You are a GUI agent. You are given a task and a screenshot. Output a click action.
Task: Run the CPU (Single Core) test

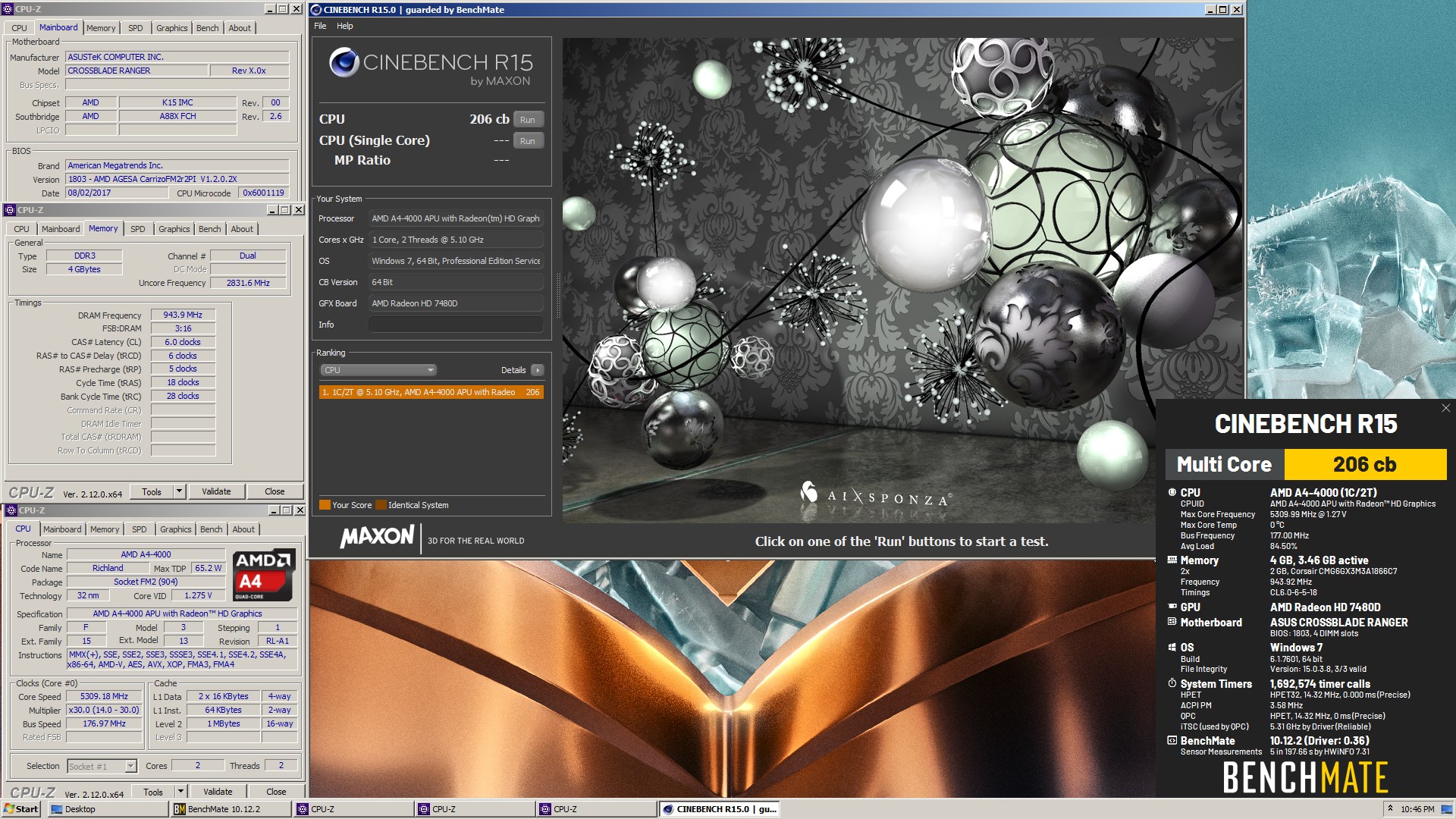[528, 141]
